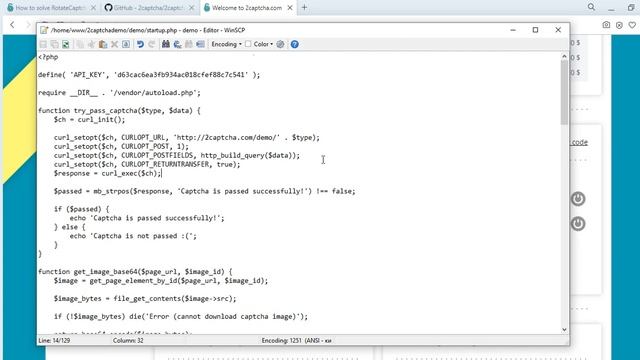Click the Cut icon in editor toolbar
Screen dimensions: 640x360
[91, 44]
